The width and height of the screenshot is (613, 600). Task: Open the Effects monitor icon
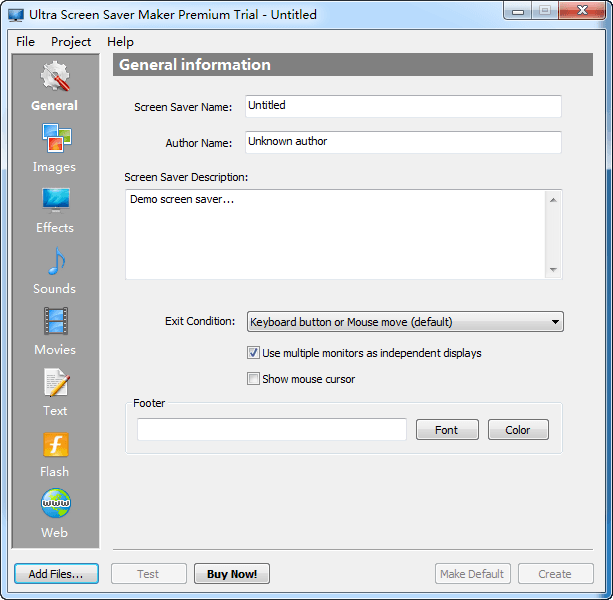[x=55, y=200]
